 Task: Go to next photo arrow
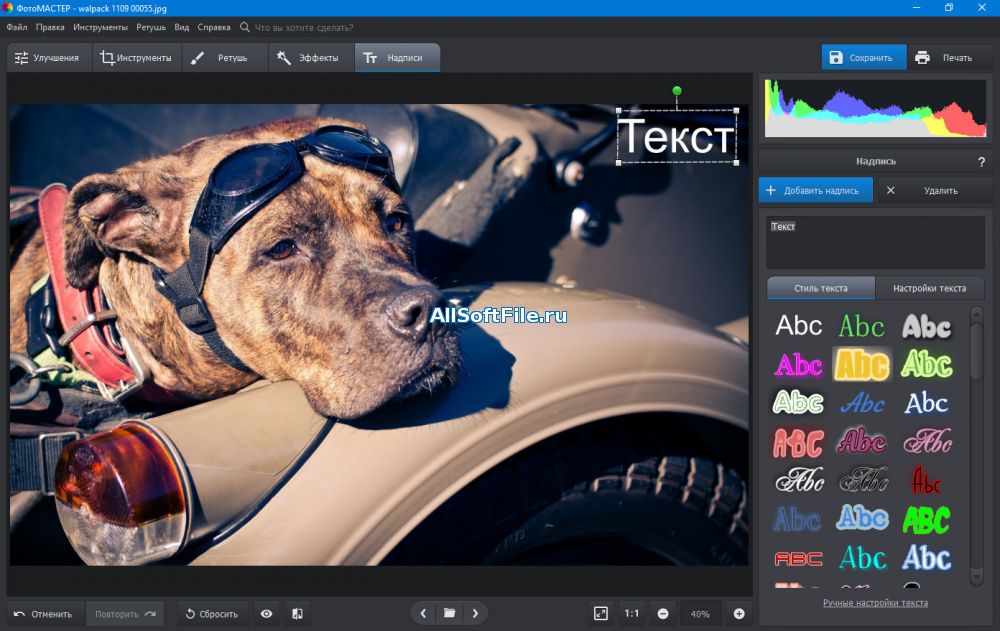(x=475, y=613)
